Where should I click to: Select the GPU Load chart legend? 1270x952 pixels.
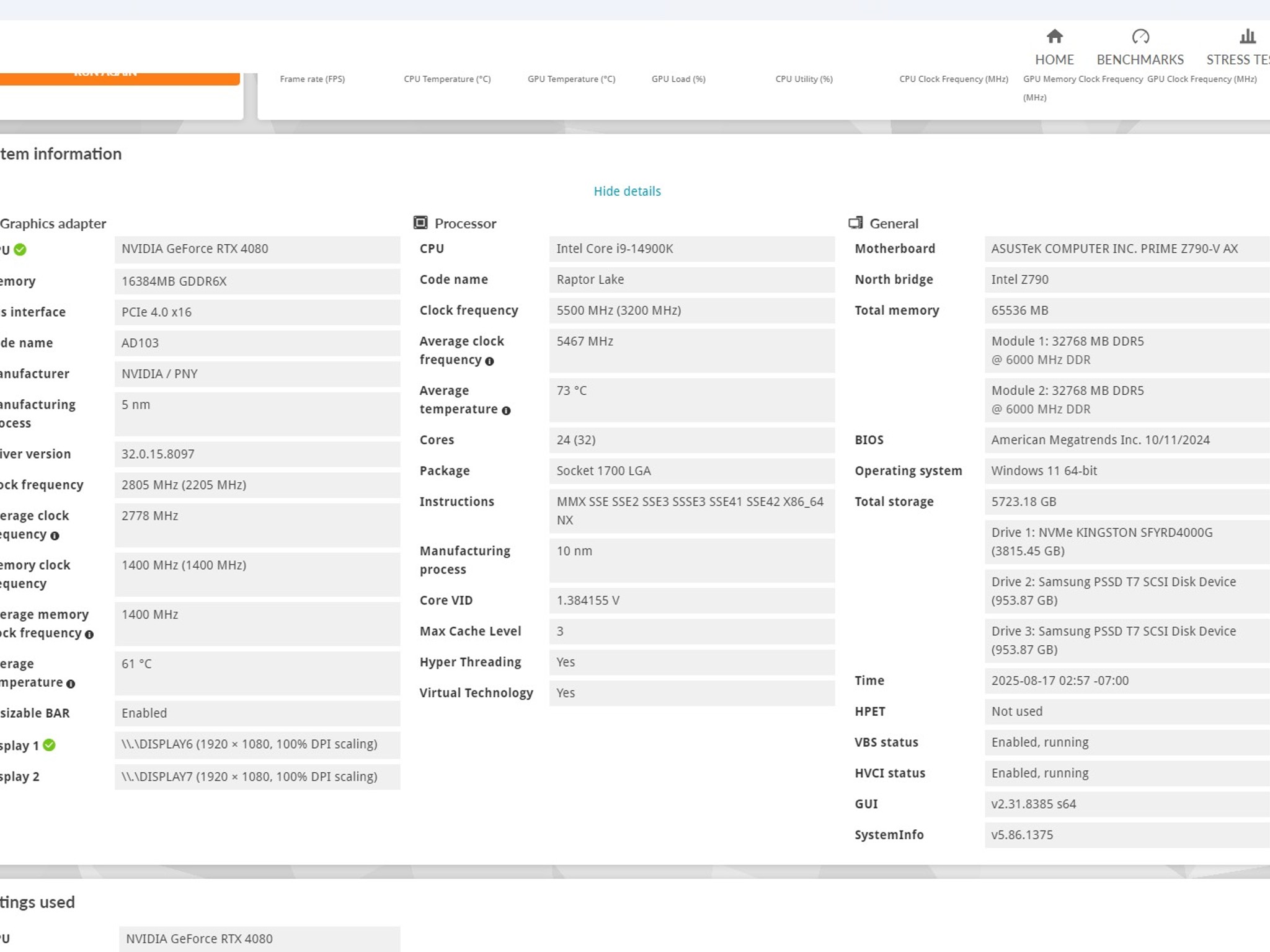(678, 79)
